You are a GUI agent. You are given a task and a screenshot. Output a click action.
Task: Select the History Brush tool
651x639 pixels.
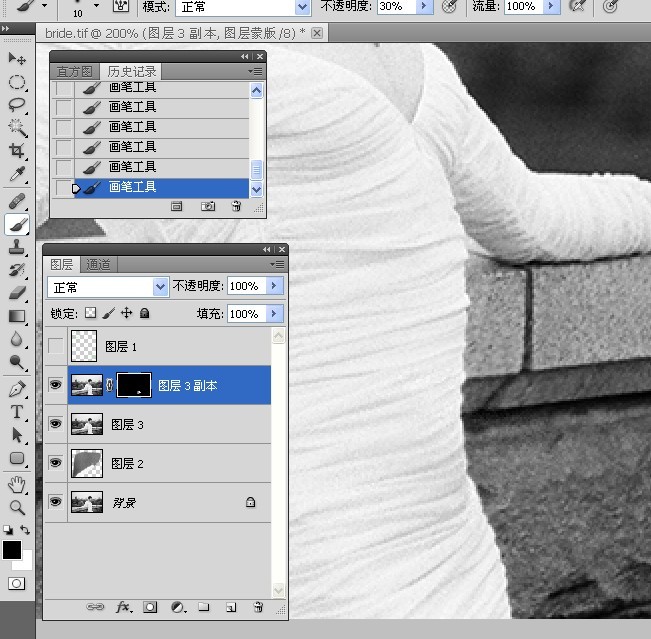pos(17,270)
